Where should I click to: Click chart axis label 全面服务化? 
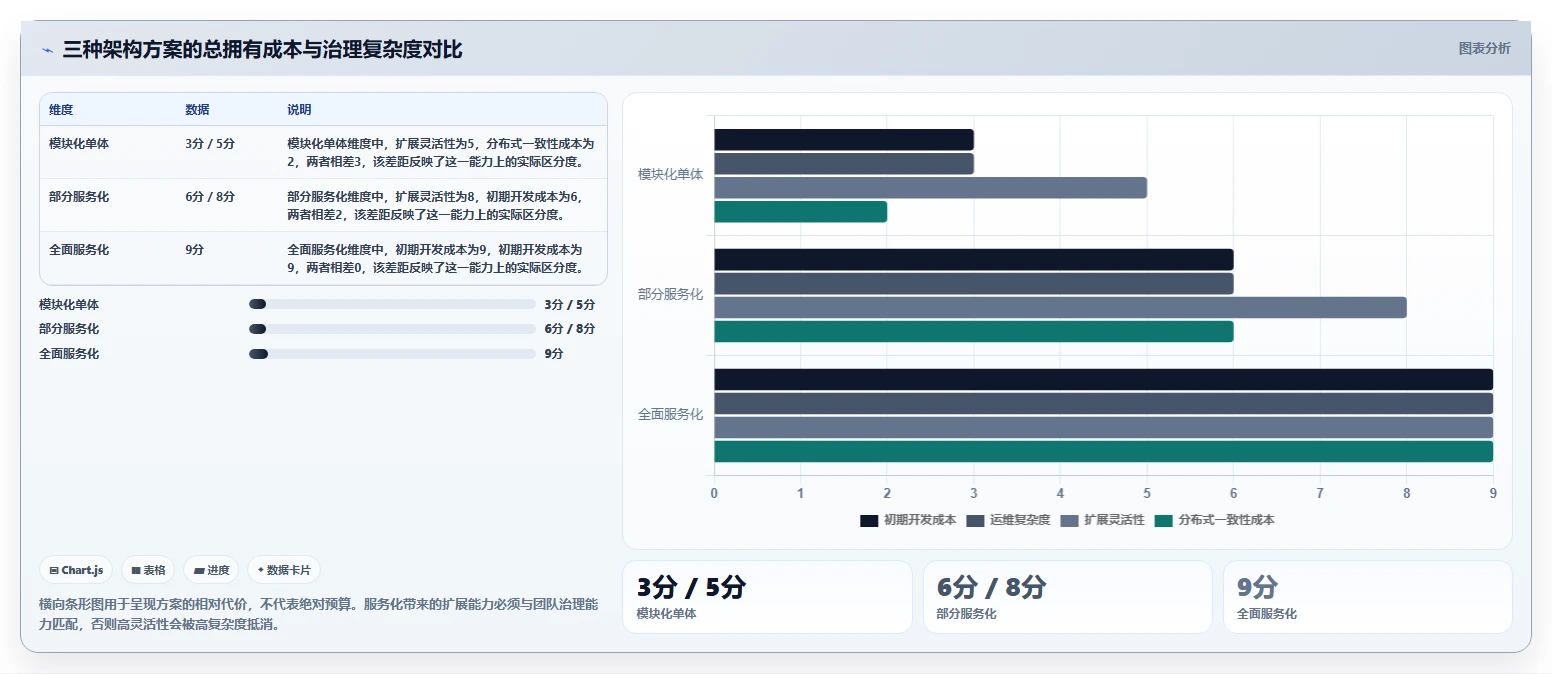tap(670, 414)
